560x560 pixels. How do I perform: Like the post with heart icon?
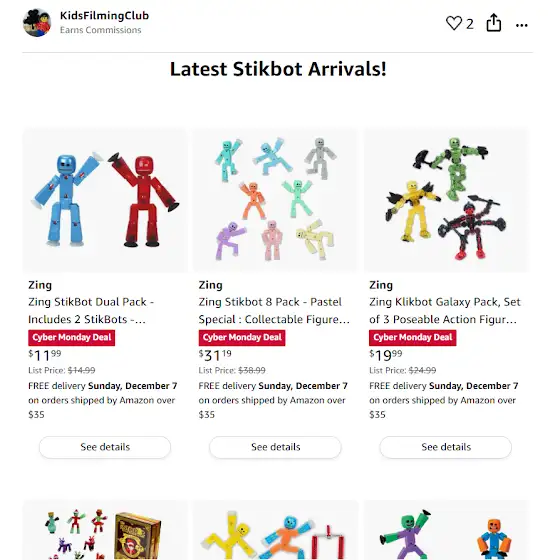[x=454, y=24]
